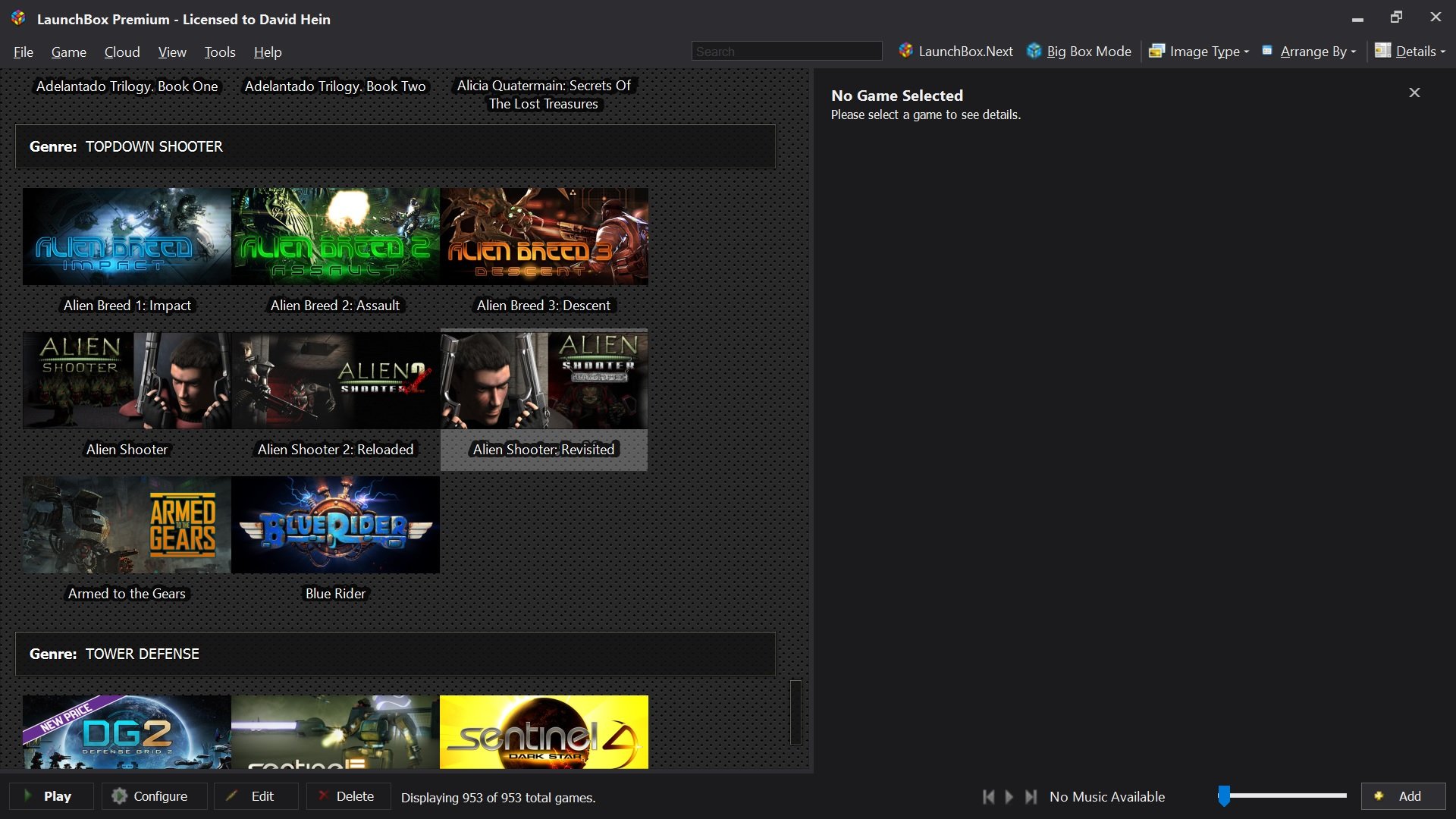Skip to previous music track
This screenshot has height=819, width=1456.
coord(988,796)
